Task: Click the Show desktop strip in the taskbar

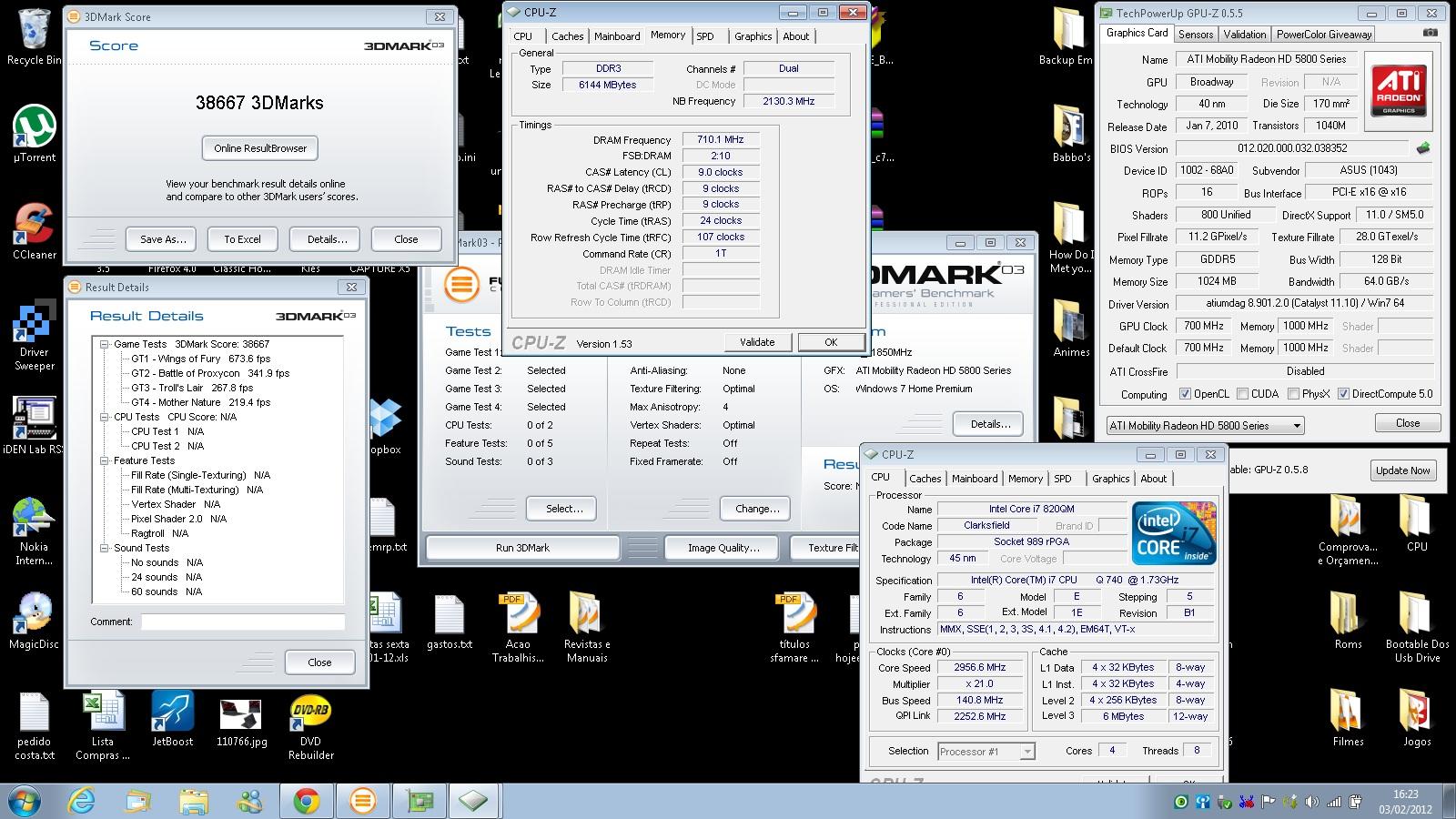Action: [1450, 801]
